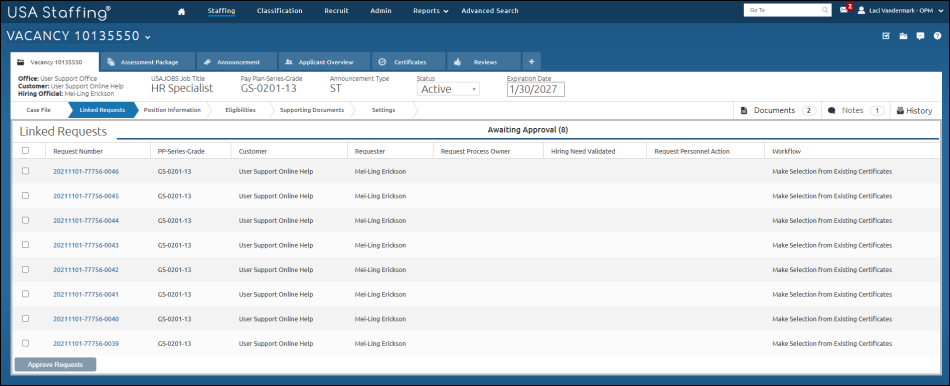Check request 20211101-77756-0042 checkbox

25,270
